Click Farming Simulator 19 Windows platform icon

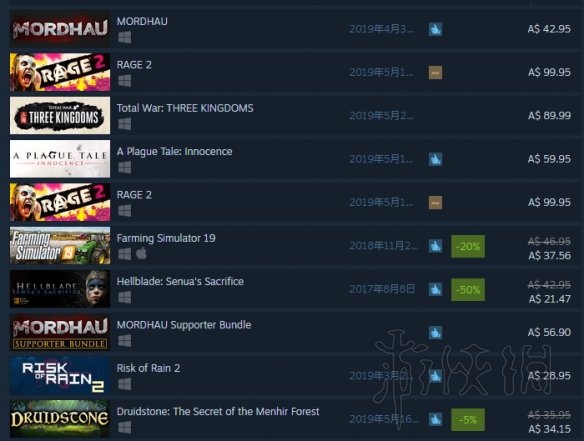pyautogui.click(x=124, y=254)
